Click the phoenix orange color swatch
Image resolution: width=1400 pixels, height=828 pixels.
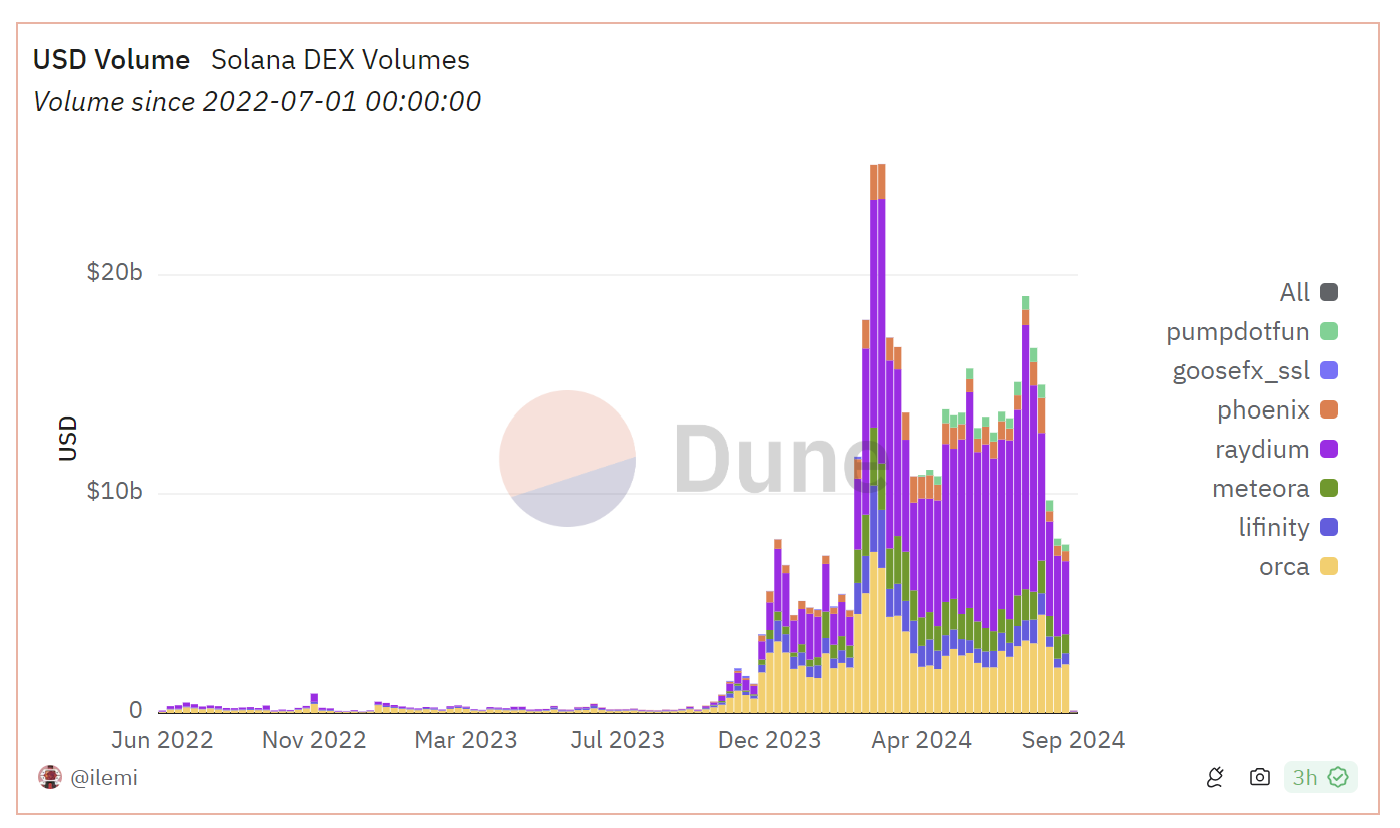pyautogui.click(x=1329, y=410)
